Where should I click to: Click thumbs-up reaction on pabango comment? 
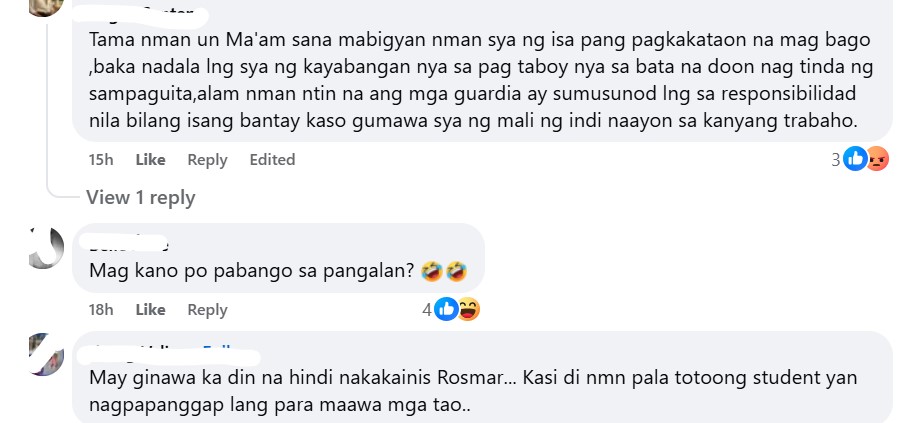pos(446,309)
